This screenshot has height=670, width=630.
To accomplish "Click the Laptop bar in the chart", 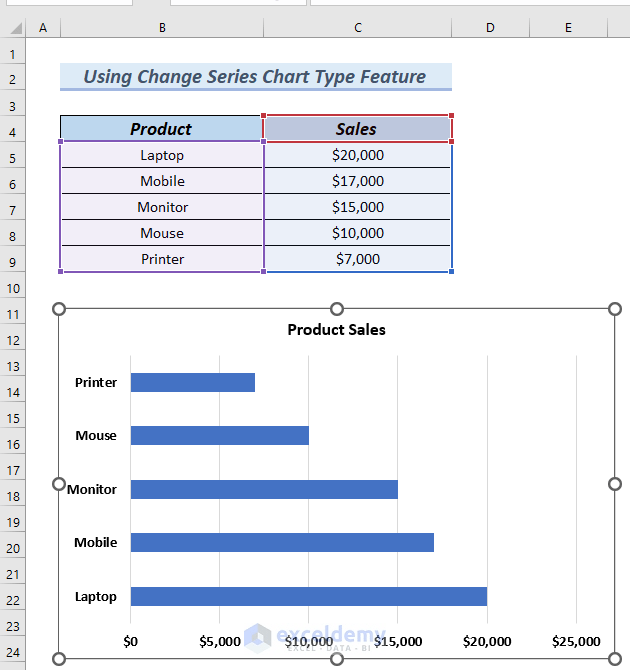I will point(309,596).
